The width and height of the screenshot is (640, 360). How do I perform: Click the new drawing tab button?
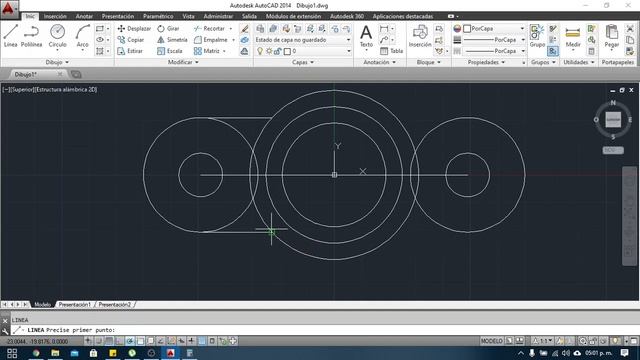coord(76,74)
